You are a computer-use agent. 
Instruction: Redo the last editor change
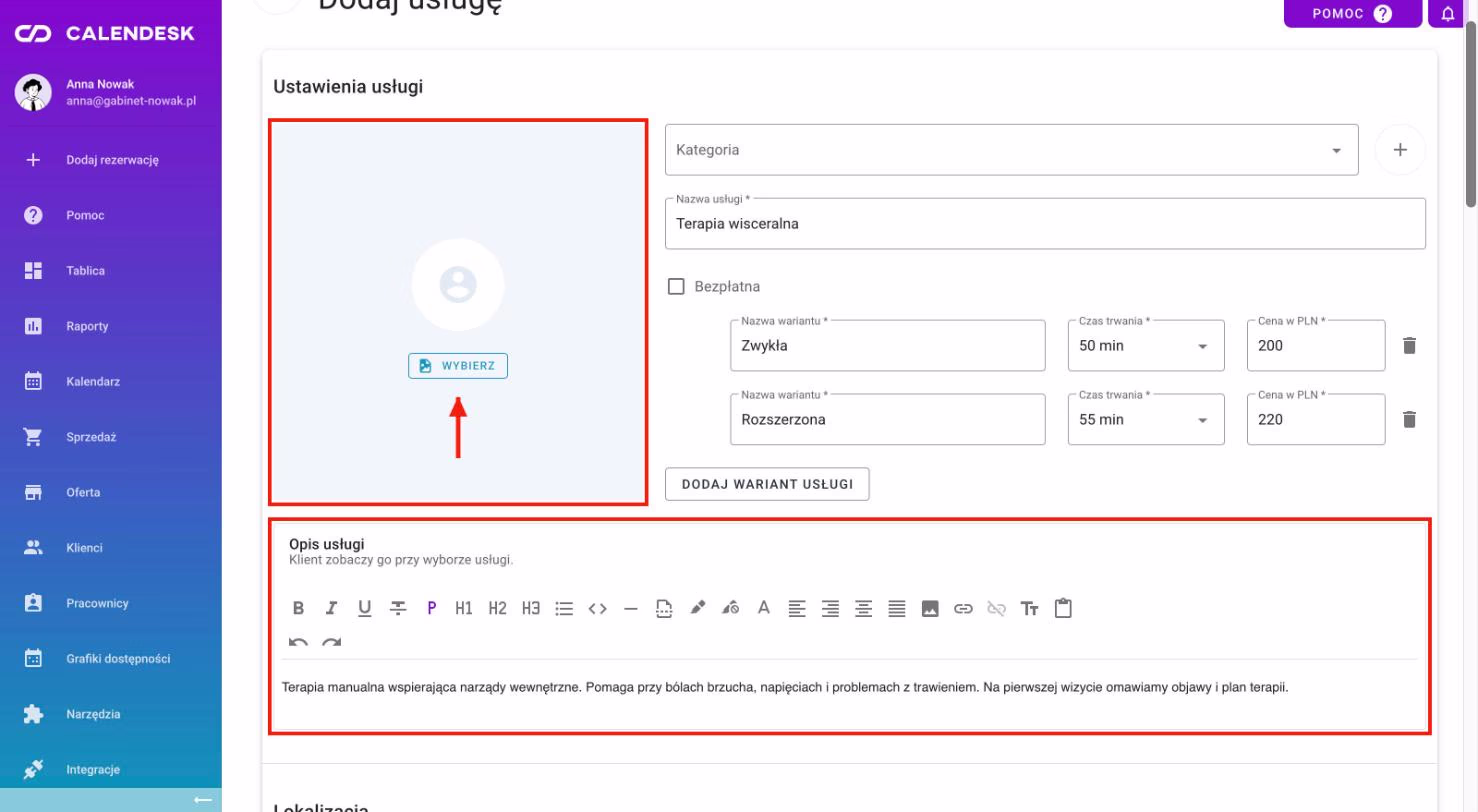point(332,642)
